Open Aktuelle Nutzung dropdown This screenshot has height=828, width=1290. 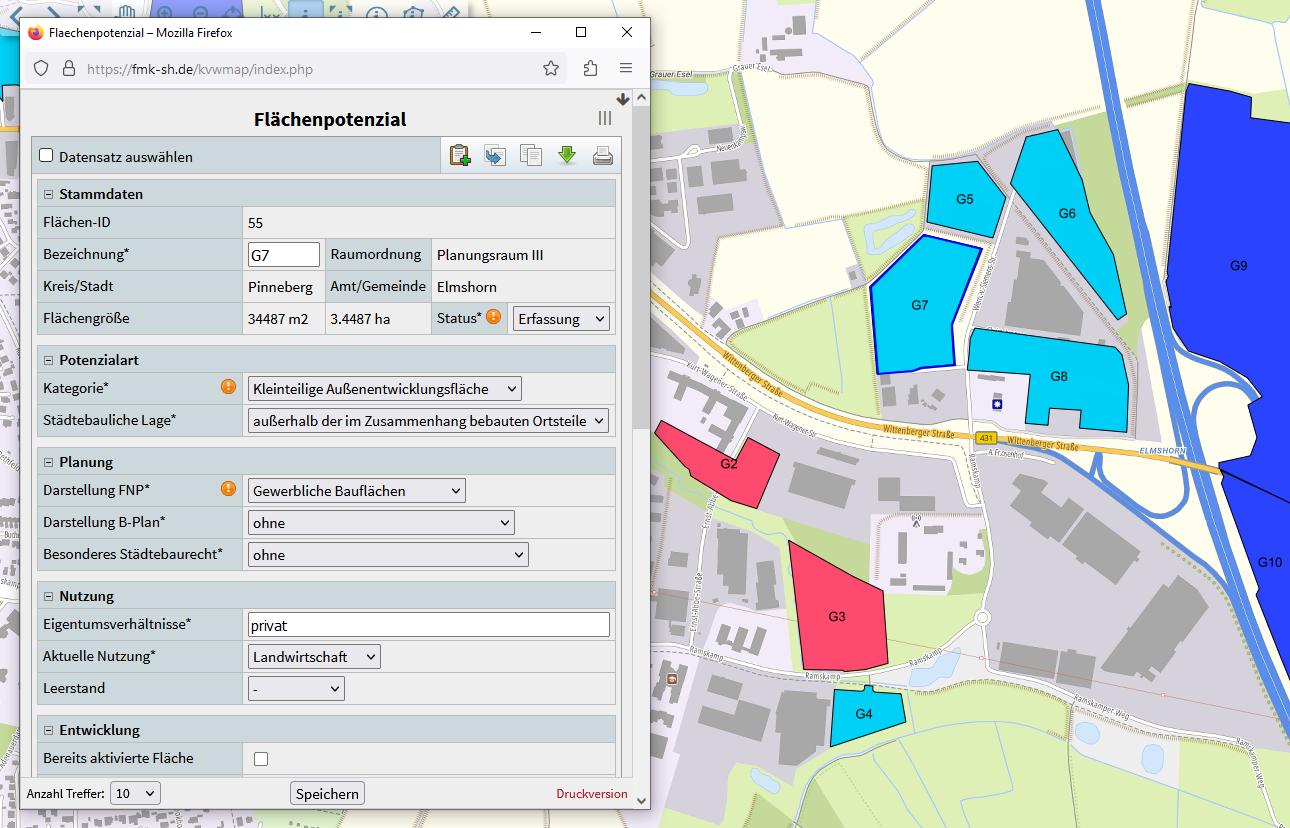[314, 657]
